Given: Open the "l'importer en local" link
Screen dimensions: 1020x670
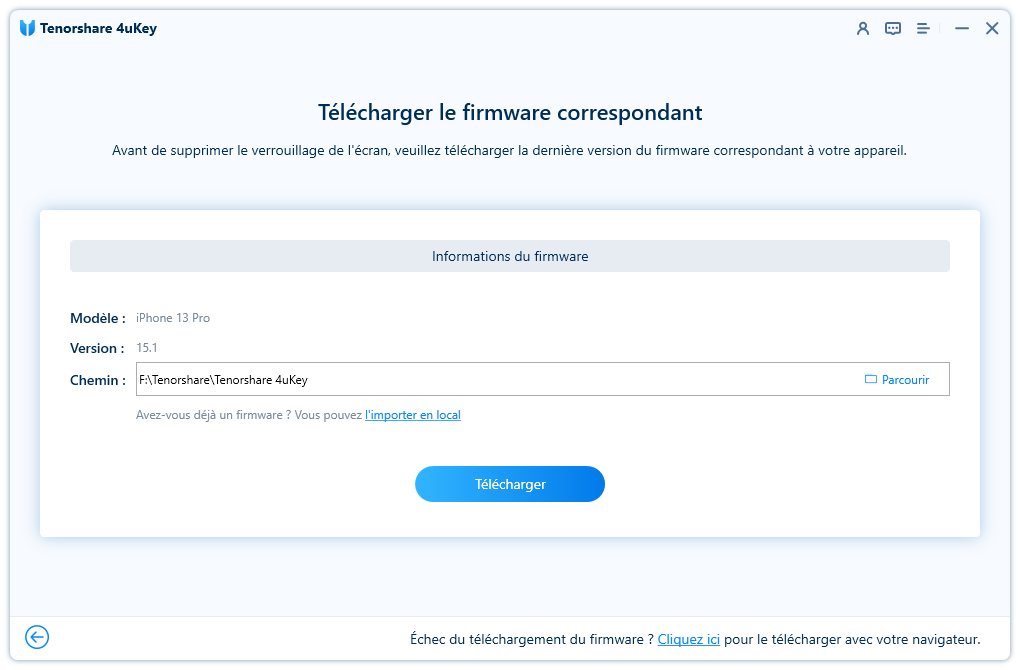Looking at the screenshot, I should point(412,415).
